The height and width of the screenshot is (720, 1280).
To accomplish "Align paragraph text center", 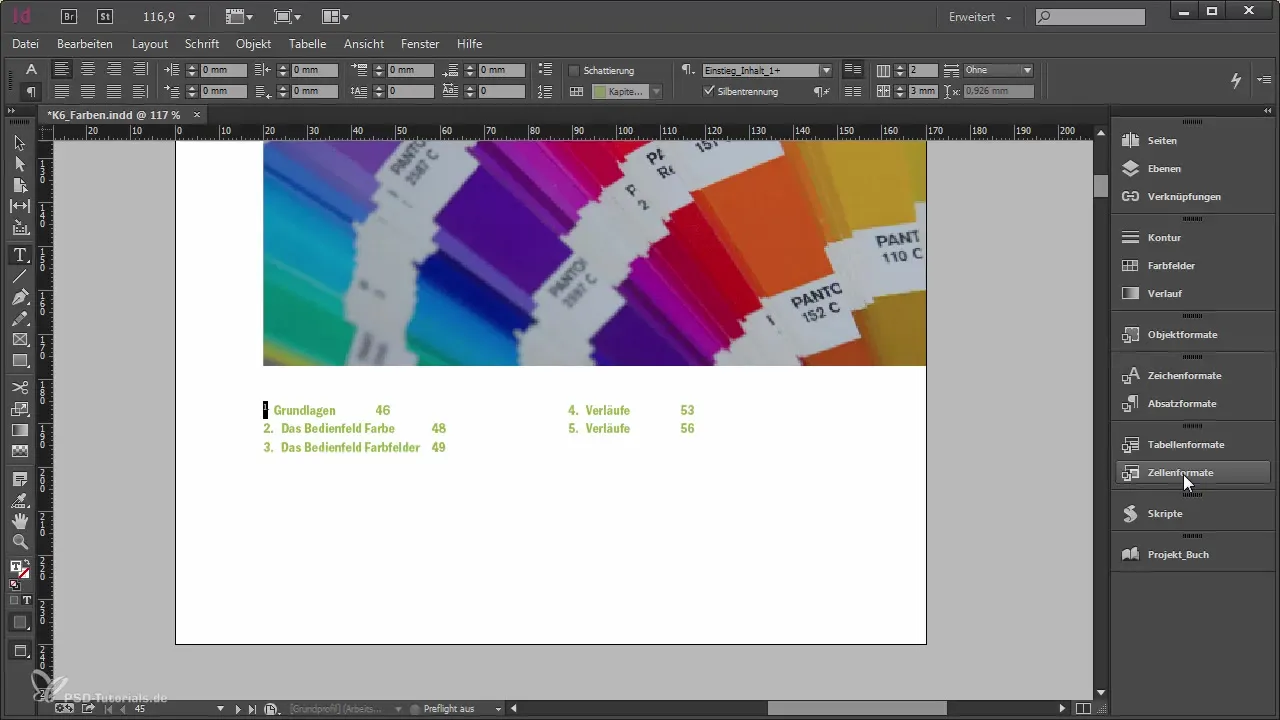I will pyautogui.click(x=88, y=69).
